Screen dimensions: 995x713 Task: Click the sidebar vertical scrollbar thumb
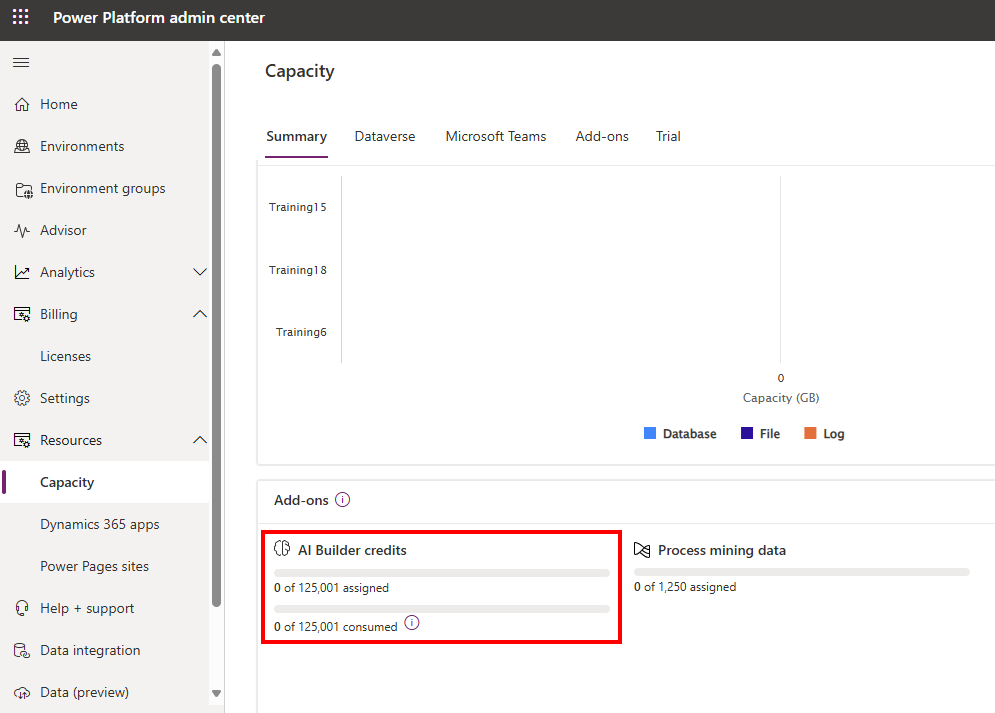click(x=216, y=336)
